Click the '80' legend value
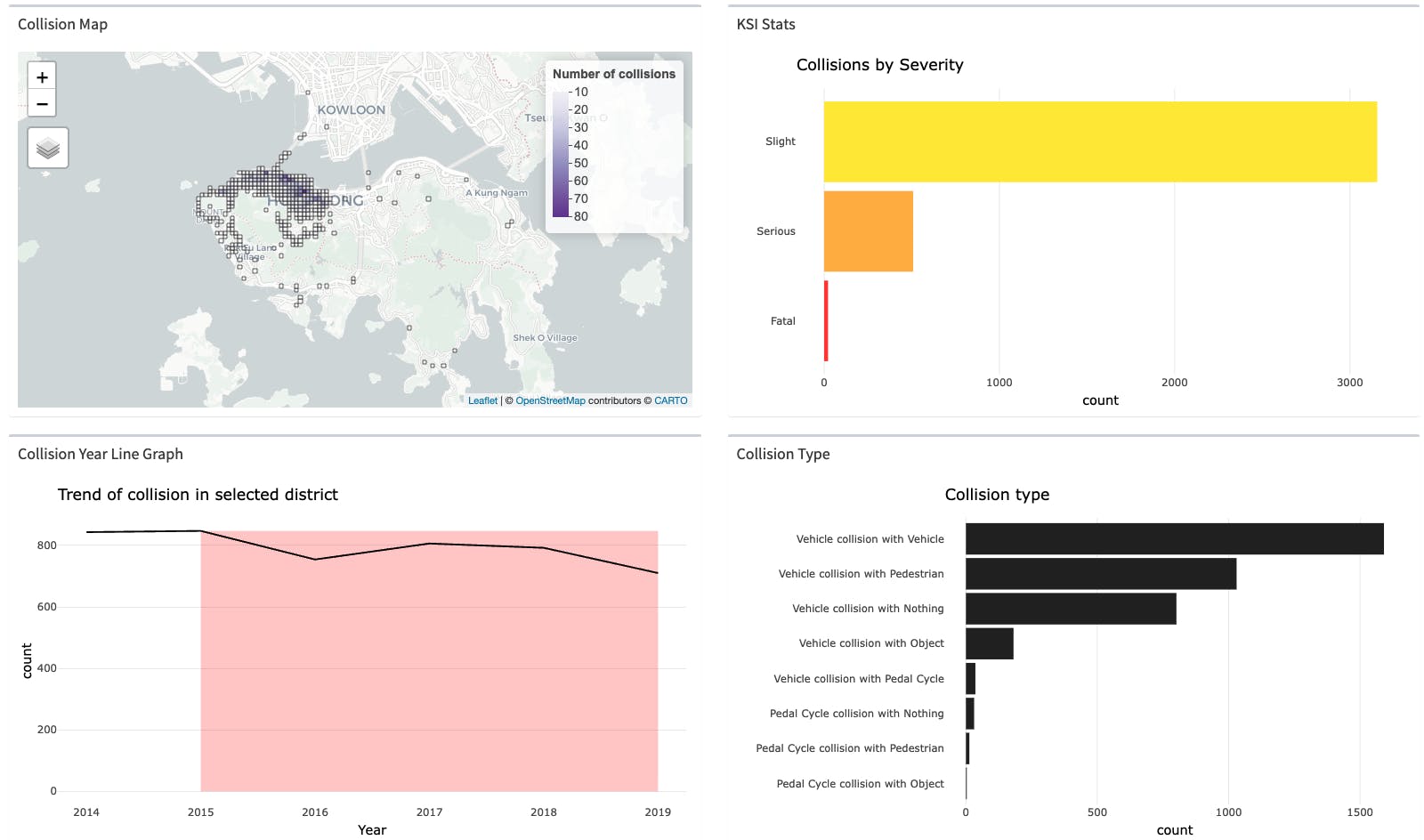1424x840 pixels. click(580, 216)
